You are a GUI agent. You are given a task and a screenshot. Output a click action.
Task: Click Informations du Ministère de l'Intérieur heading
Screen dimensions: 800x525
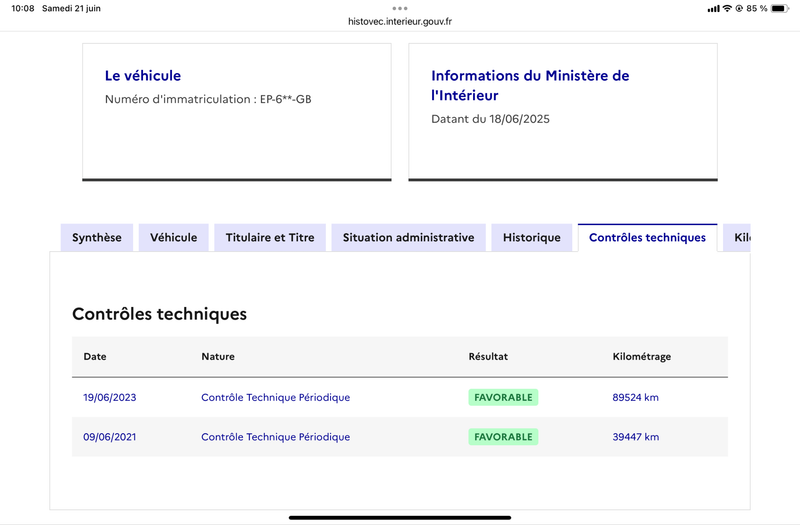pyautogui.click(x=530, y=85)
